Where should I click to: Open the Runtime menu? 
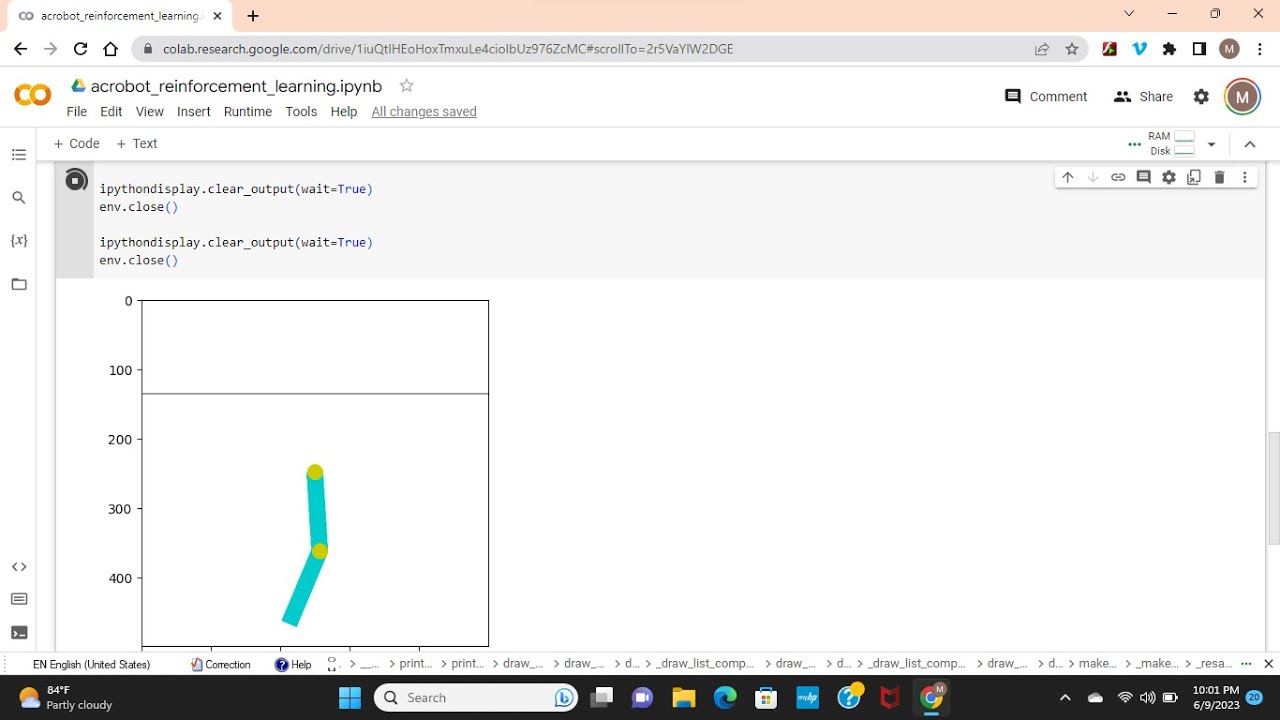click(248, 112)
